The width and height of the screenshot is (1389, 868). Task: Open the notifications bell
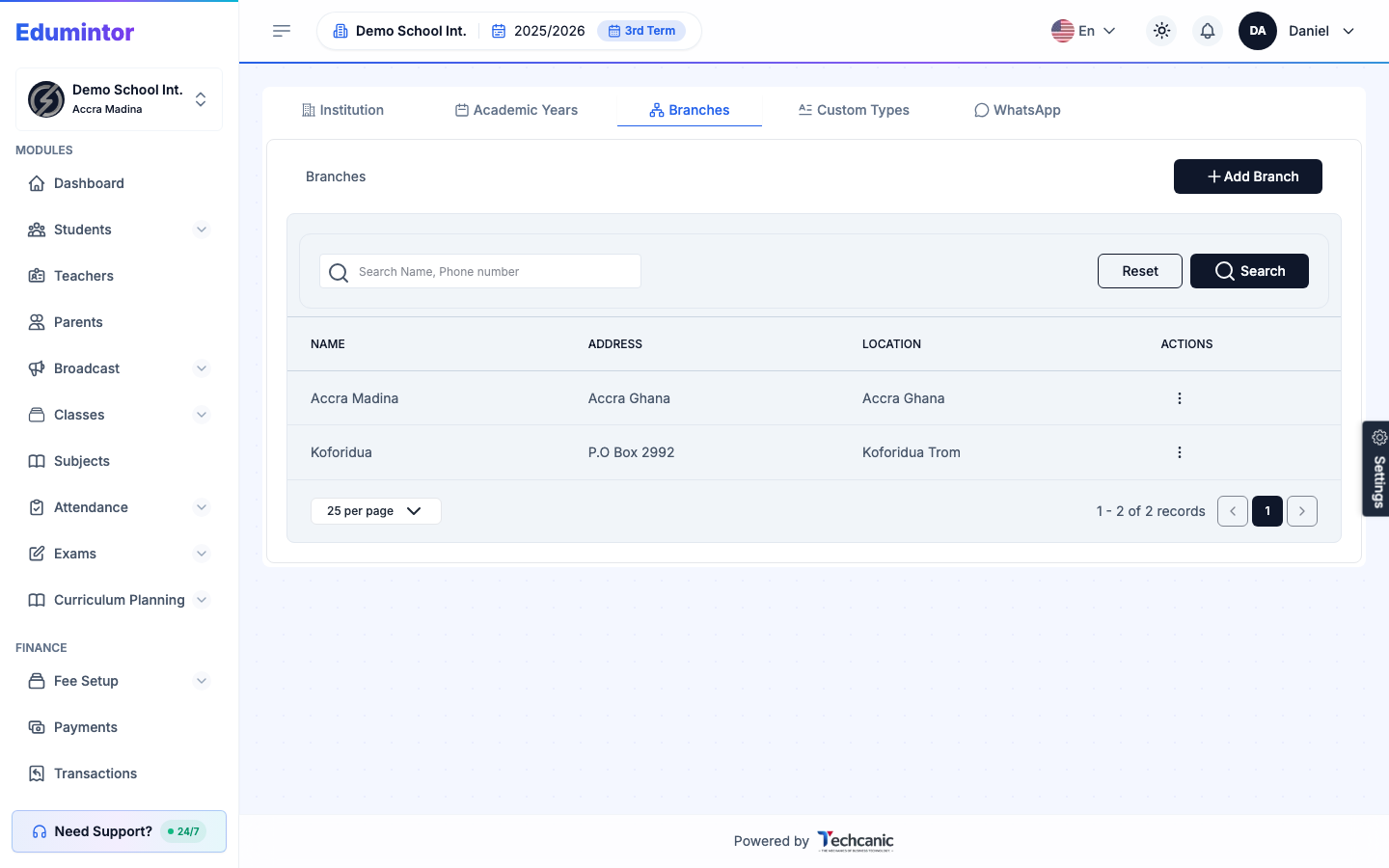[1208, 31]
